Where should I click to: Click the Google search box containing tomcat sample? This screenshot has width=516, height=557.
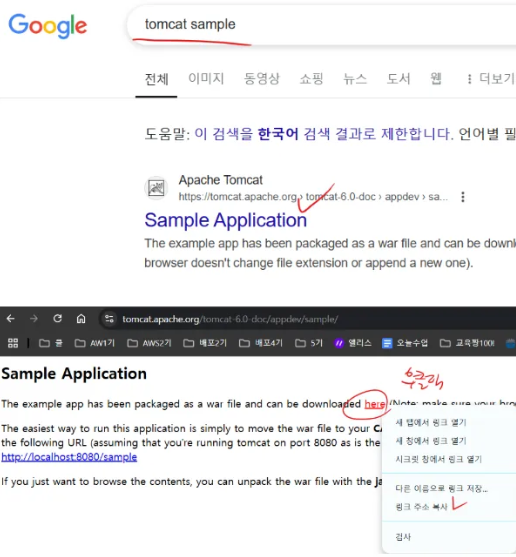click(x=320, y=25)
